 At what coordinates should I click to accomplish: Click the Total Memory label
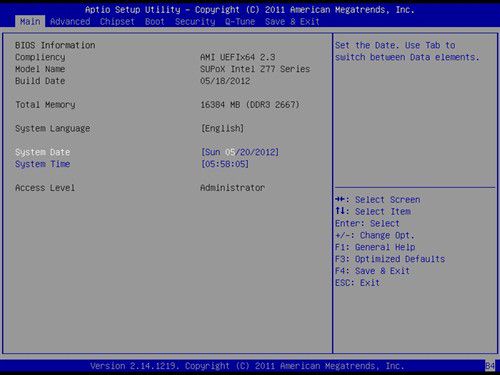tap(45, 105)
